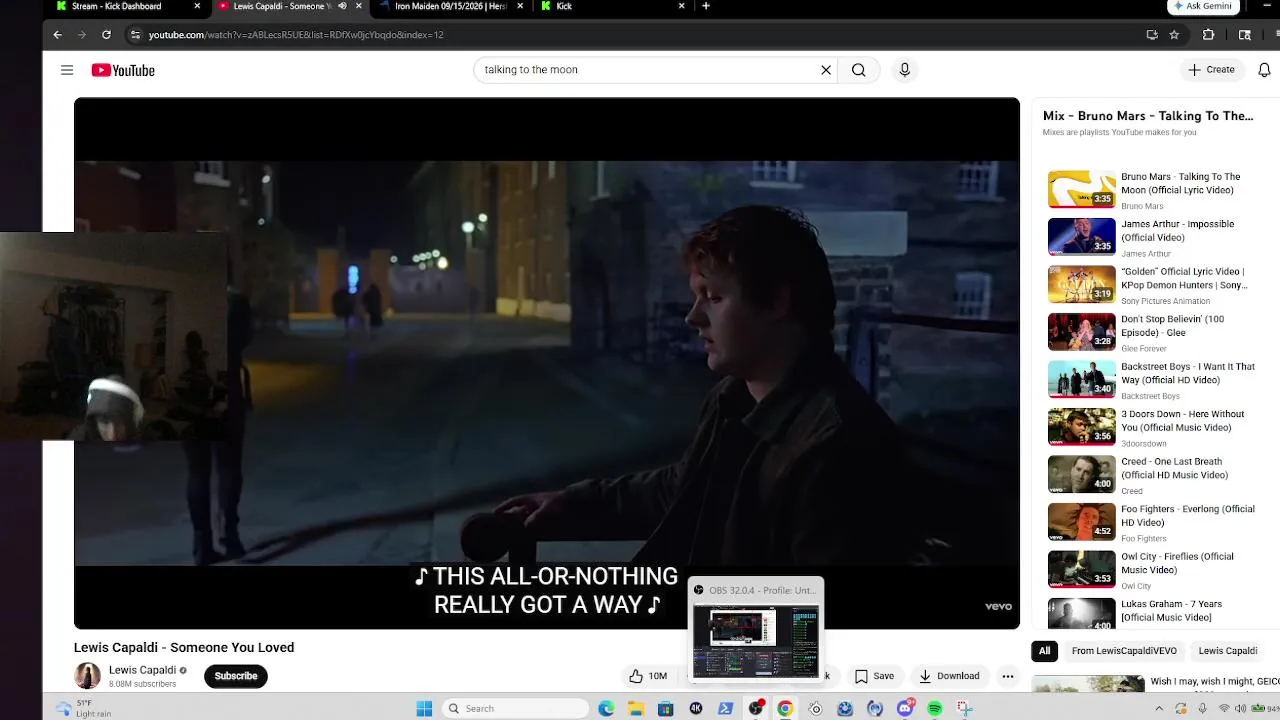Open a new browser tab with plus
The image size is (1280, 720).
click(706, 6)
